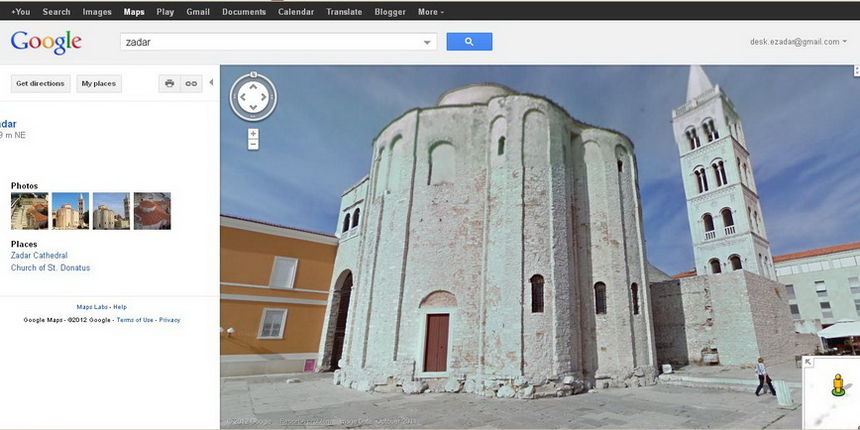Viewport: 860px width, 430px height.
Task: Open the Terms of Use link
Action: (135, 320)
